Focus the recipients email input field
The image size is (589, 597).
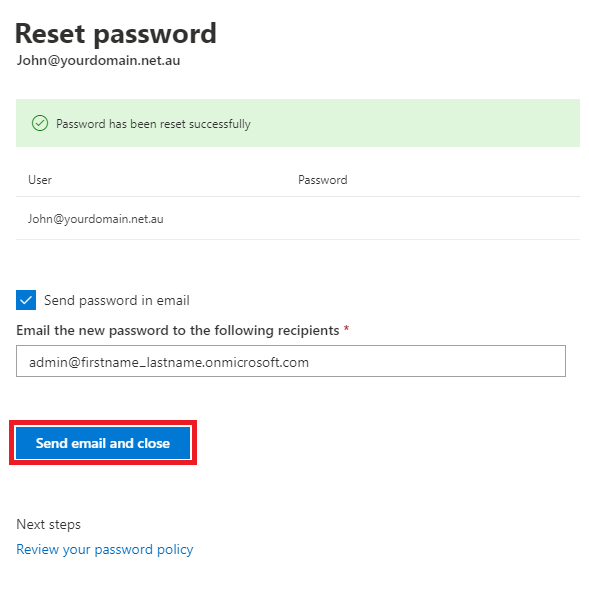291,361
